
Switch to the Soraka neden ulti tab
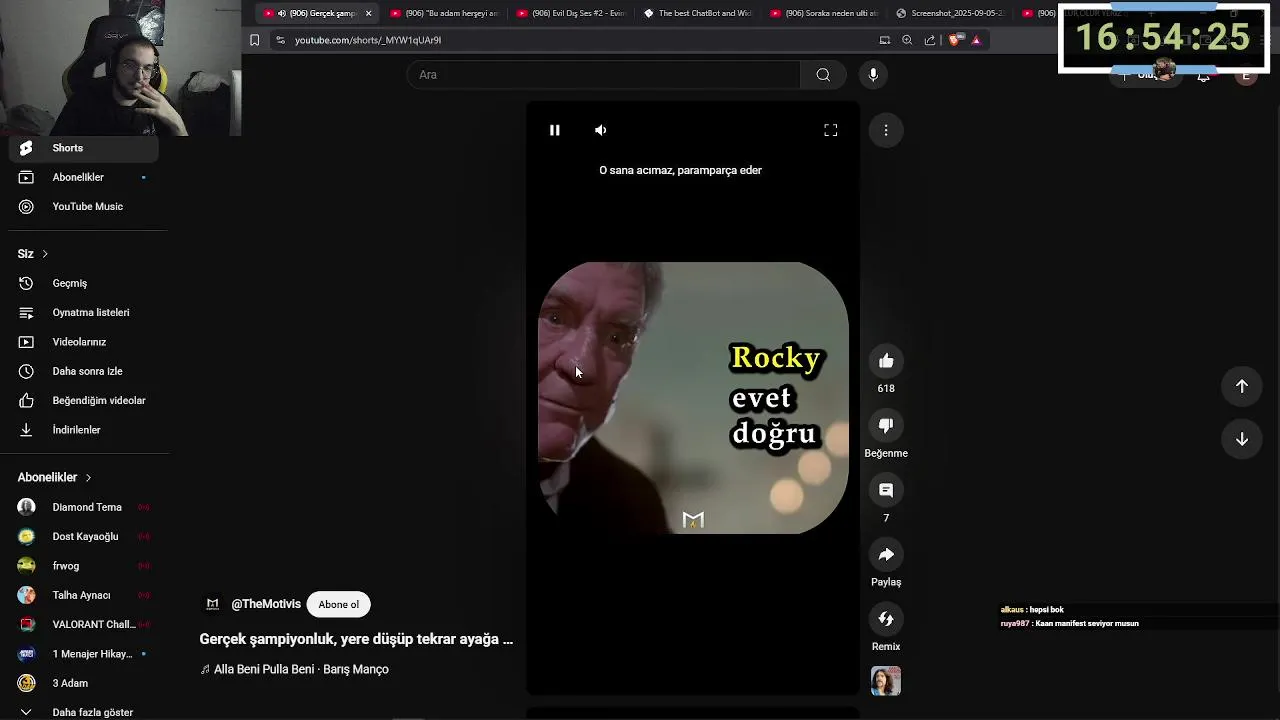tap(824, 13)
